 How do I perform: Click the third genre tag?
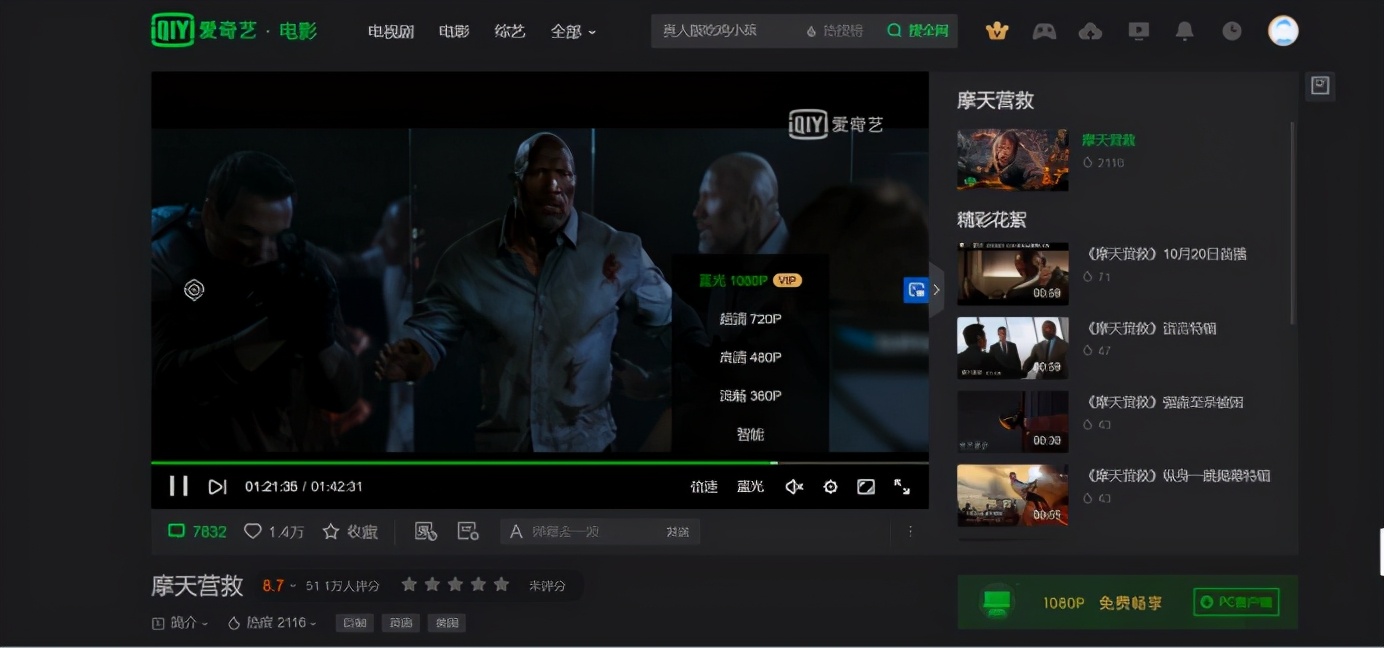tap(446, 622)
